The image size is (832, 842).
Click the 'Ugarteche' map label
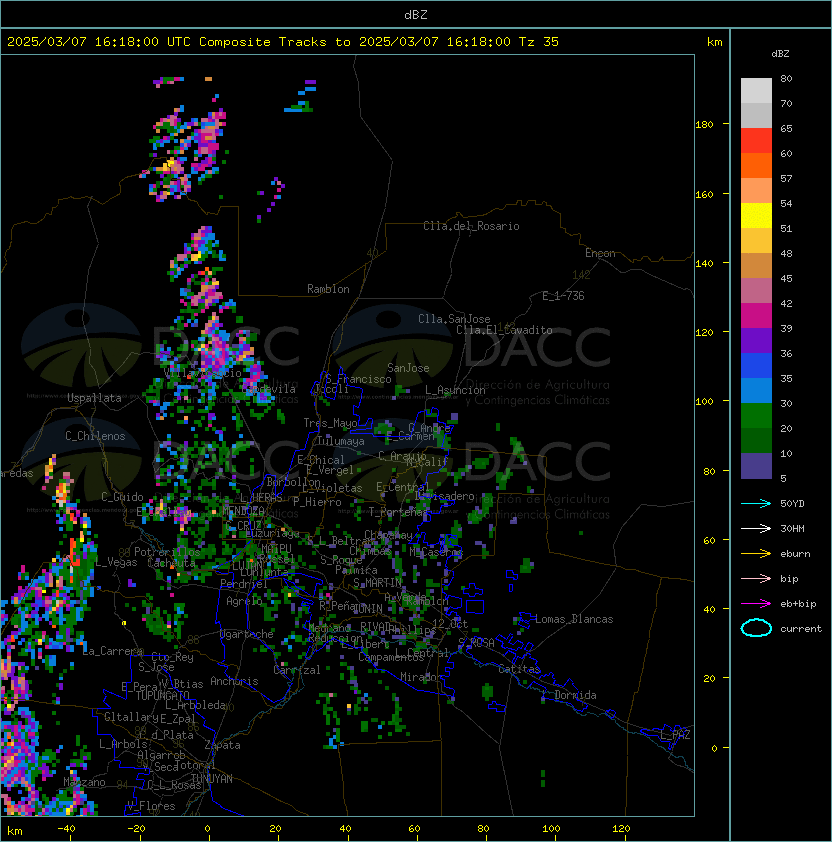[247, 634]
